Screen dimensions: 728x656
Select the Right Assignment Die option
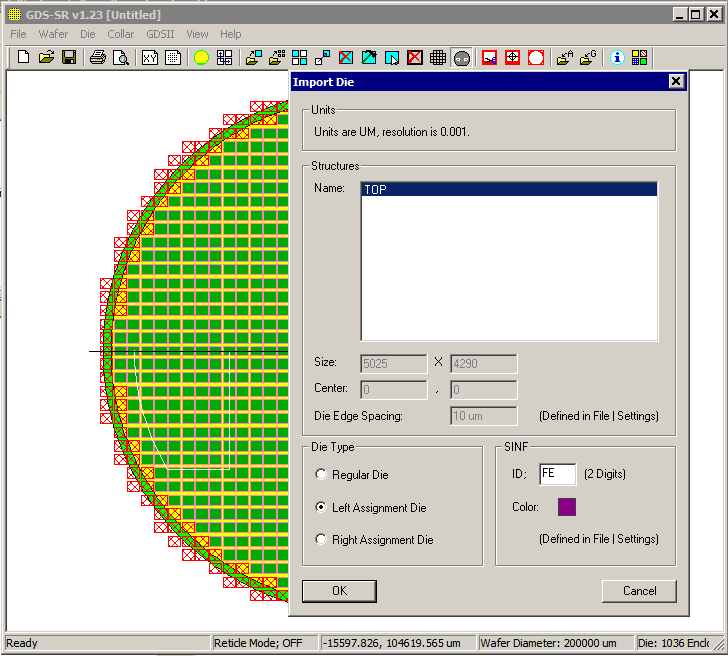tap(321, 539)
